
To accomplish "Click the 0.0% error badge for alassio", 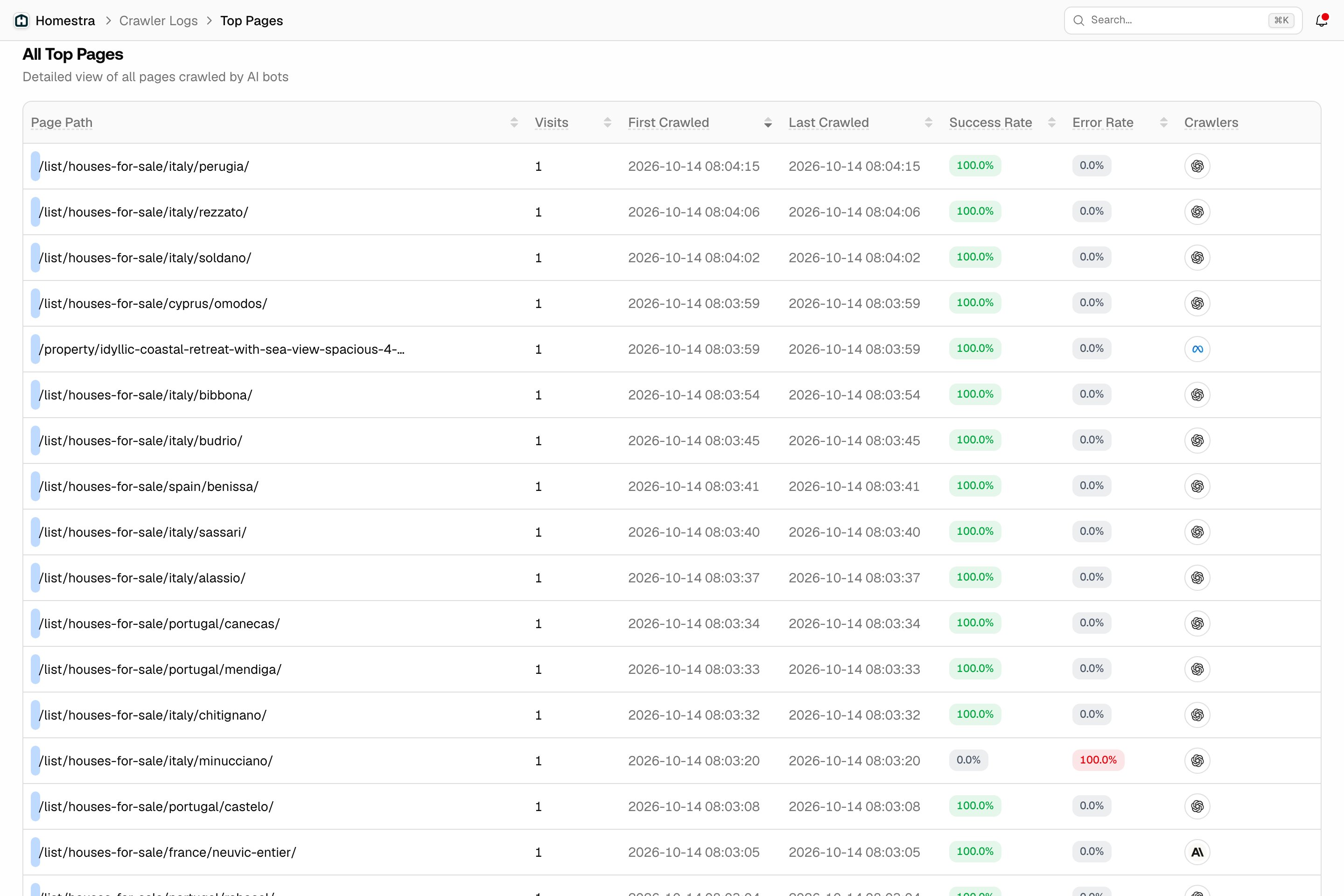I will click(1092, 577).
